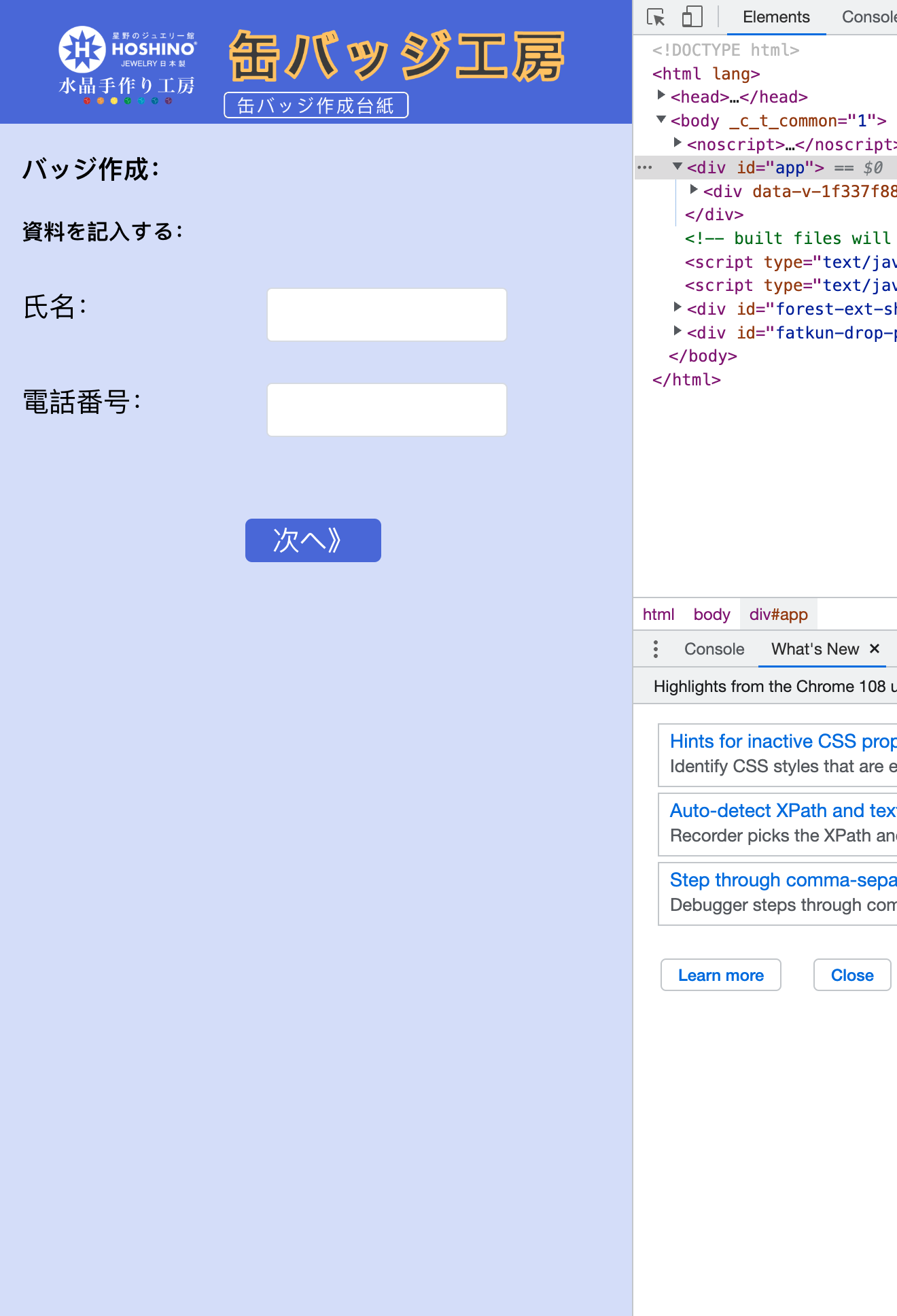Expand the fatkun-drop div node
This screenshot has height=1316, width=897.
(678, 331)
